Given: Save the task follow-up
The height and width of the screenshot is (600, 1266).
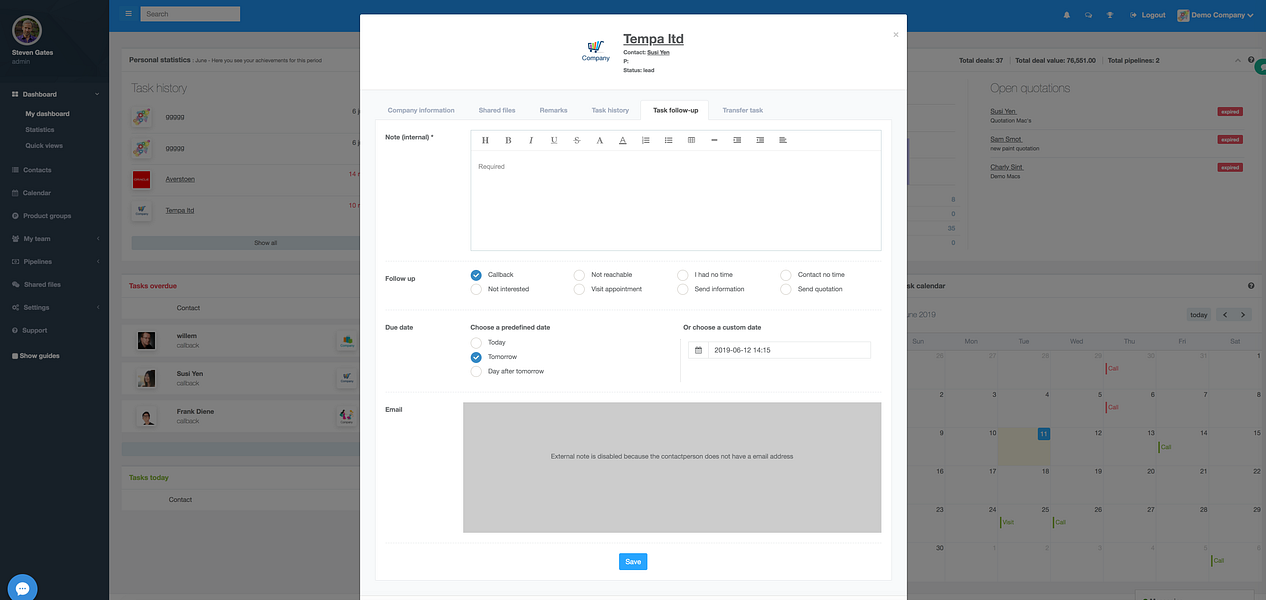Looking at the screenshot, I should click(x=632, y=561).
